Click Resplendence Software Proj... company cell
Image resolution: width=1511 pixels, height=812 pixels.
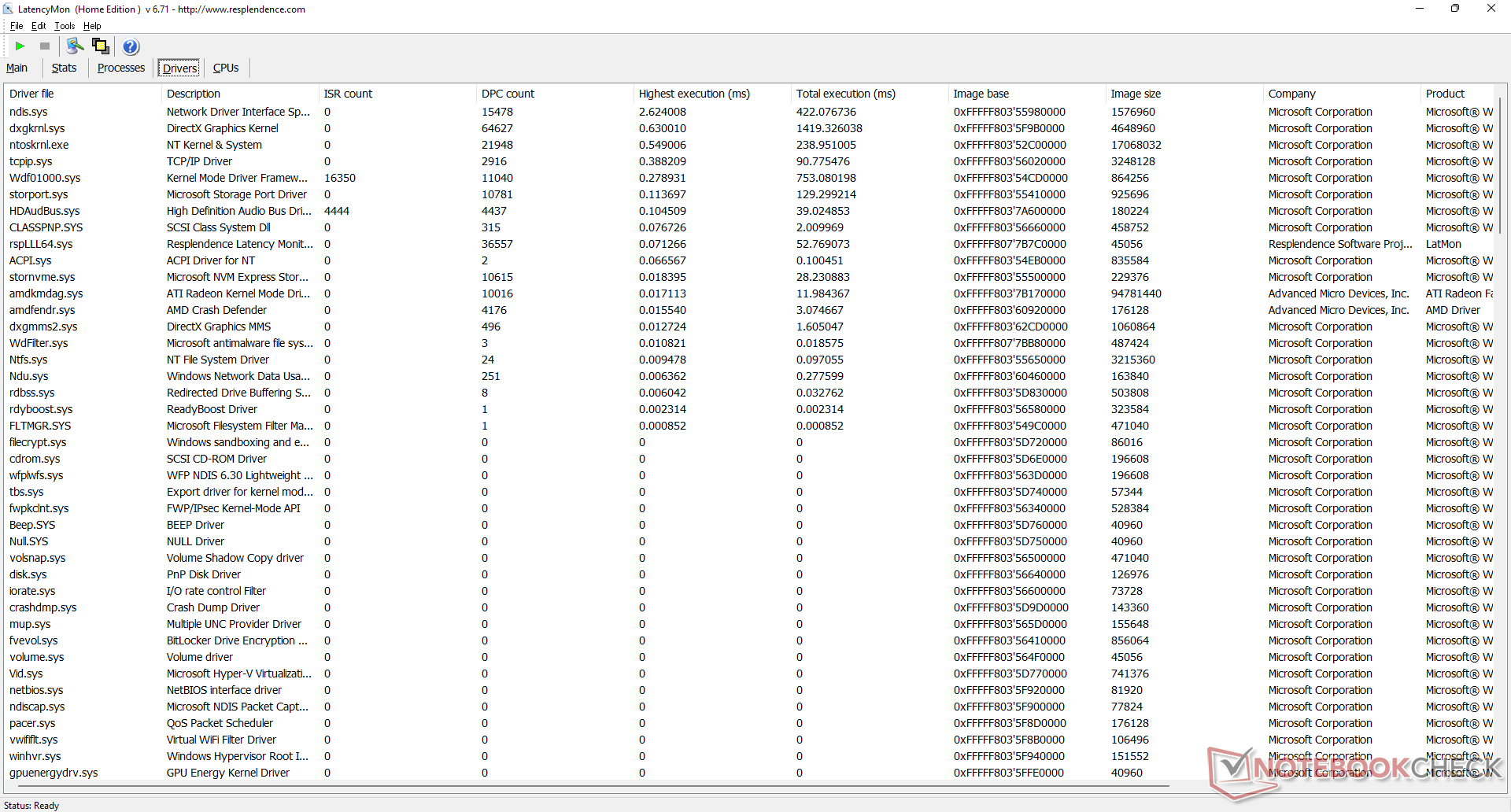[1340, 244]
